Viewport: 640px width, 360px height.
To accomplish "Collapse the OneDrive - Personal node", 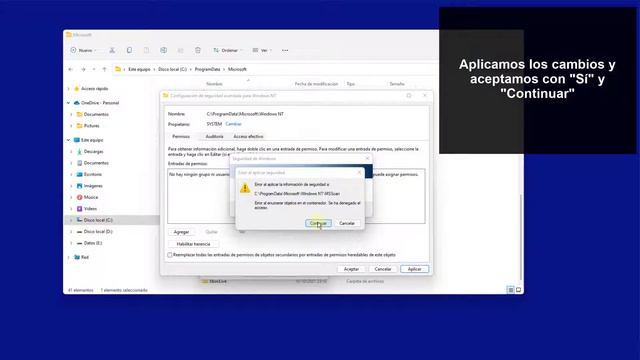I will pyautogui.click(x=69, y=103).
